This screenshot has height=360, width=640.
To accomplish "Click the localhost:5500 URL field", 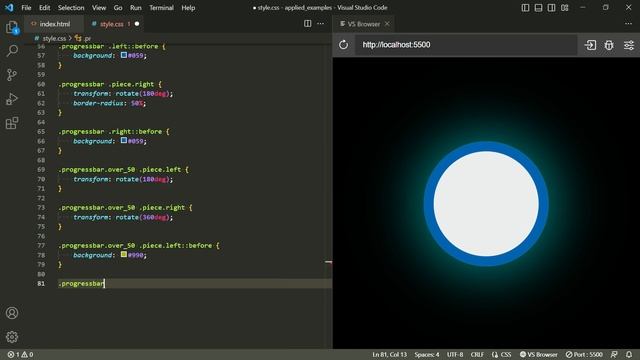I will [x=466, y=45].
